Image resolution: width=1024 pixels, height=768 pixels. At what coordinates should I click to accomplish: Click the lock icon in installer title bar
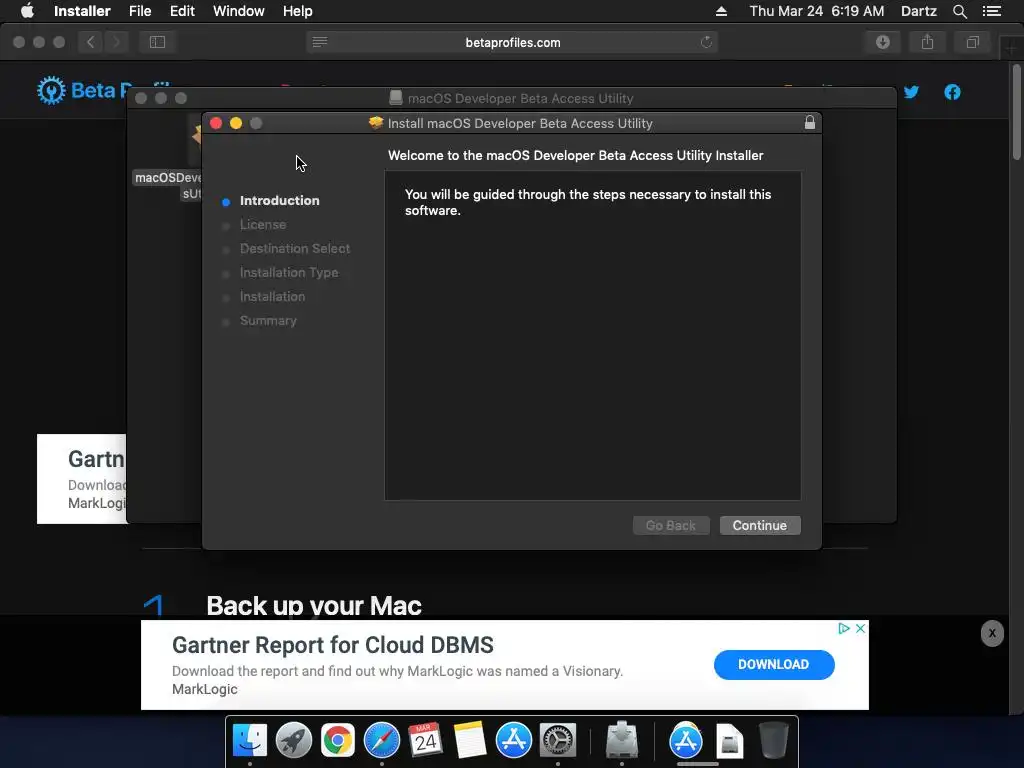[x=810, y=123]
